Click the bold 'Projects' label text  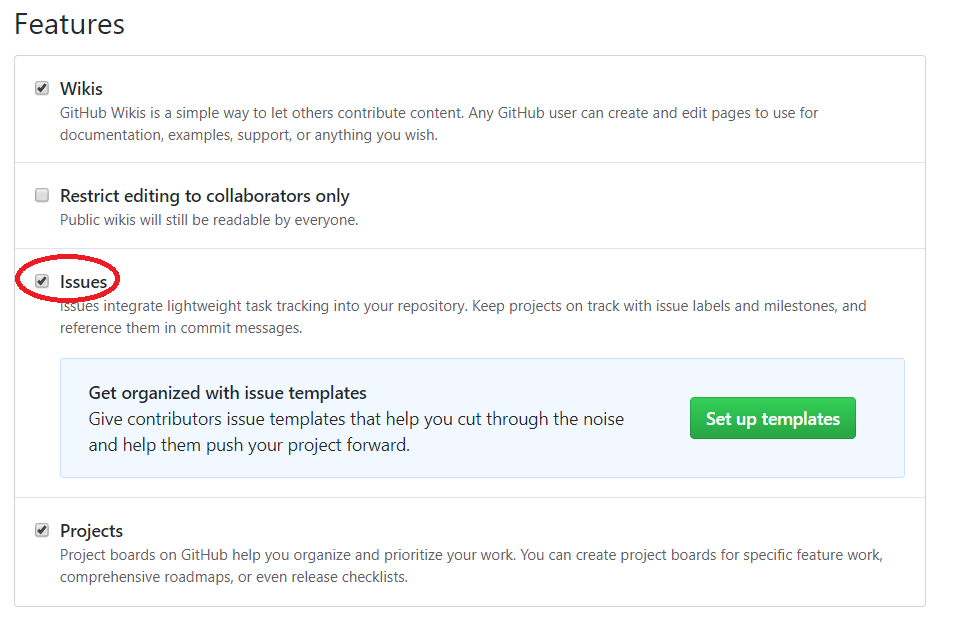coord(91,531)
